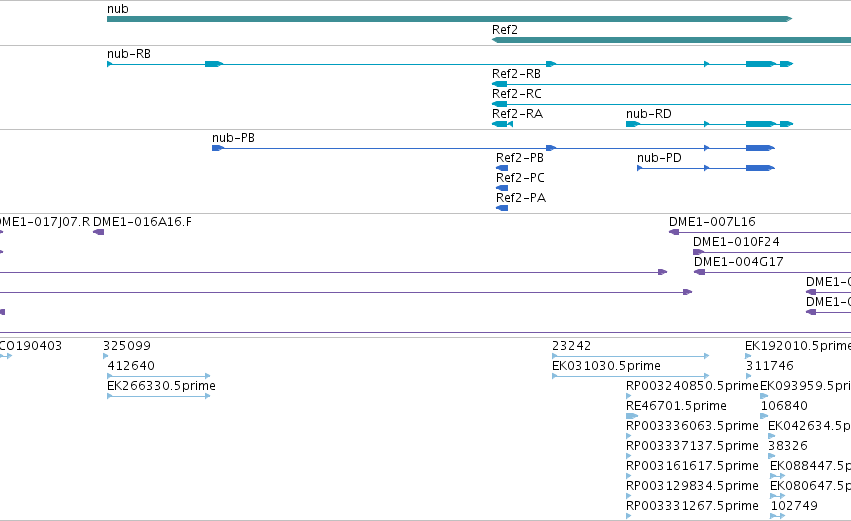Select the DME1-004G17 clone label
The height and width of the screenshot is (521, 851).
(739, 262)
